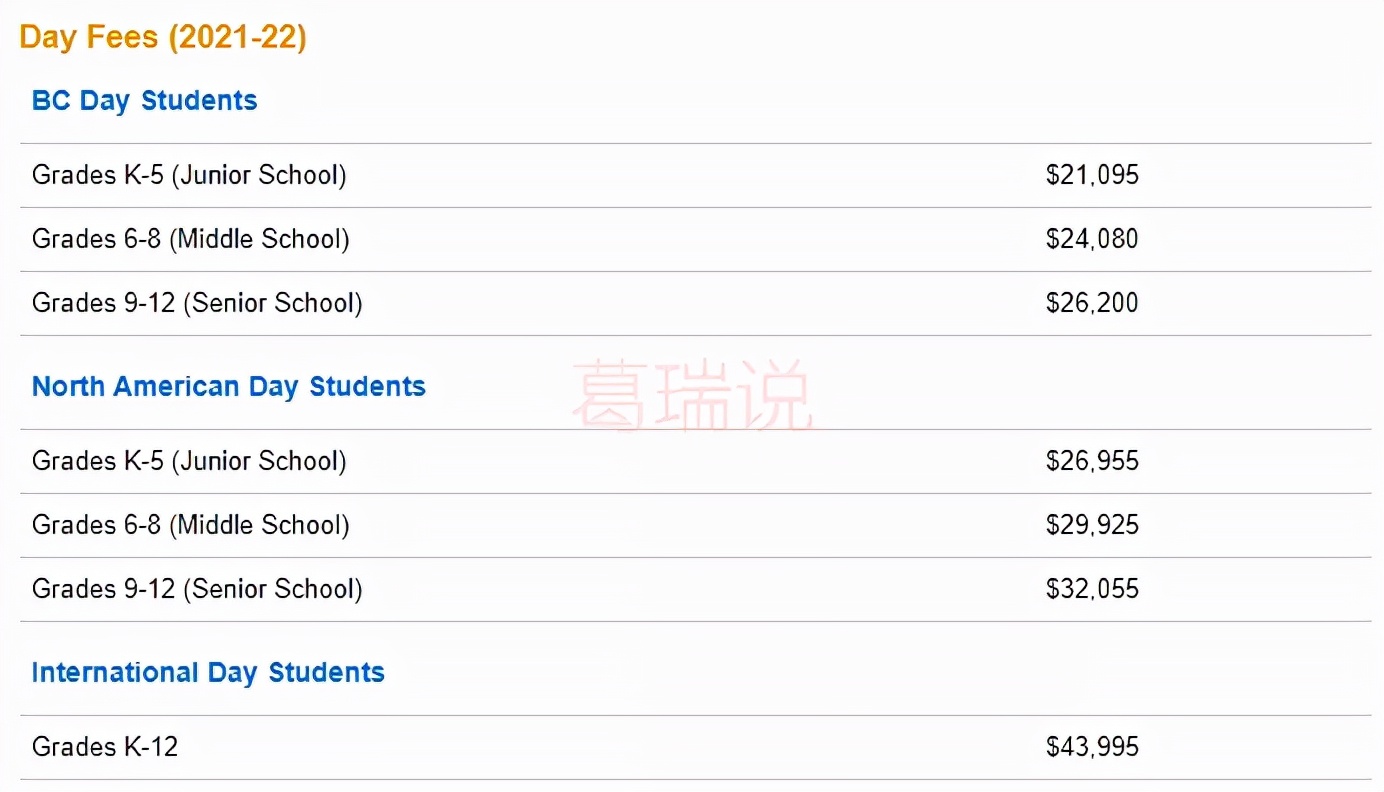Click North American Grades 9-12 (Senior School) label
Screen dimensions: 1384x792
pos(197,590)
